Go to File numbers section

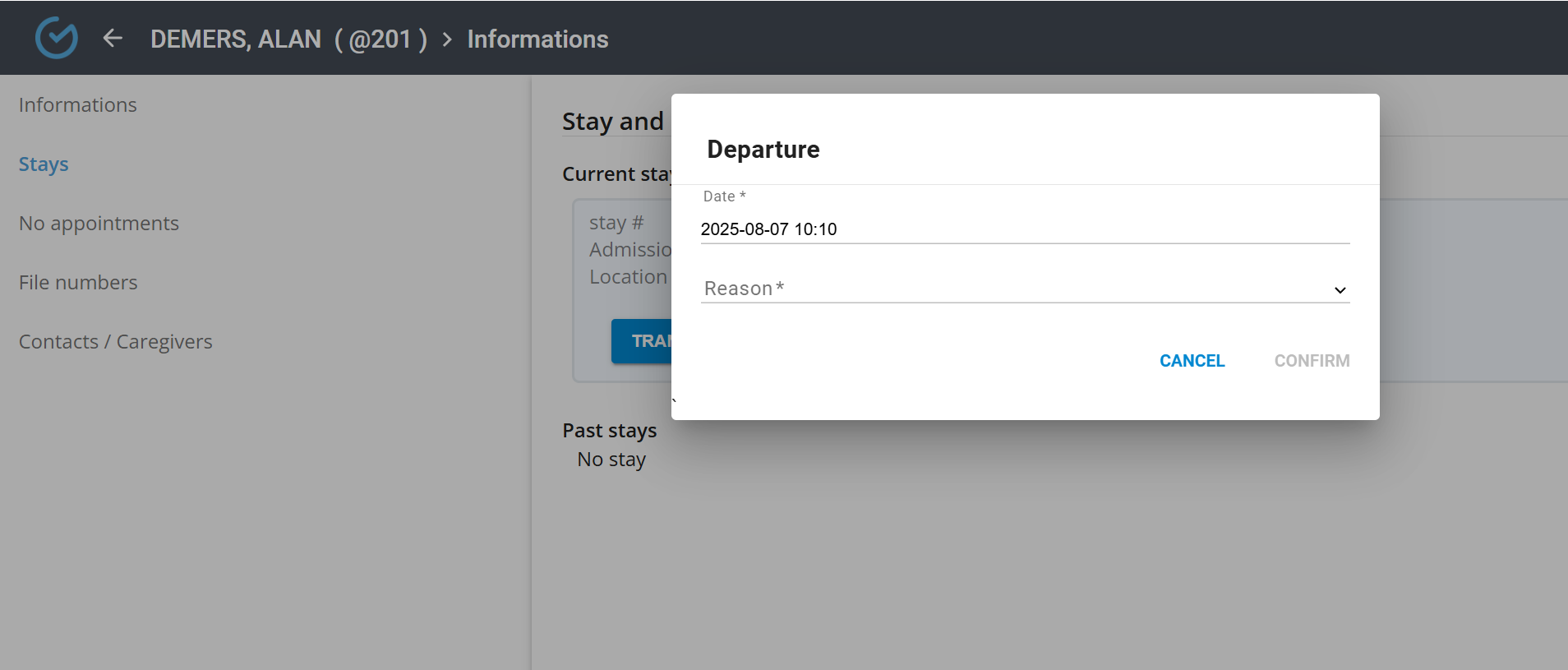tap(78, 283)
